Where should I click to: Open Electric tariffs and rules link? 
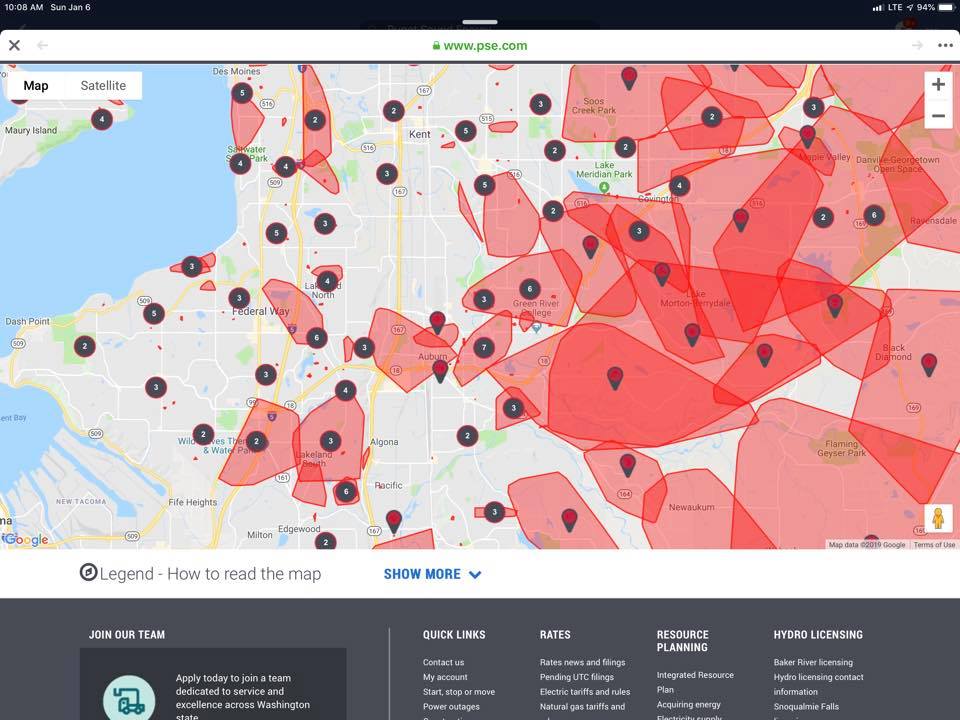coord(585,692)
